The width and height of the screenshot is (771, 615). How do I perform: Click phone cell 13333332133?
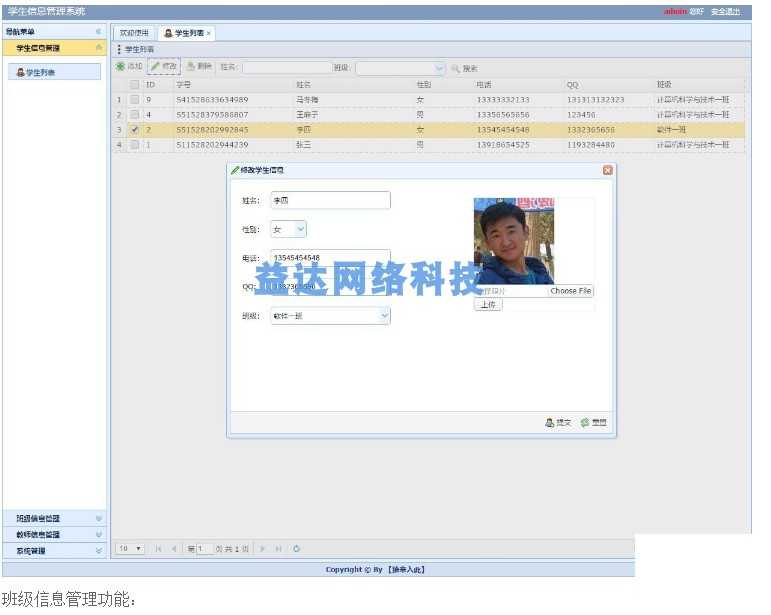503,100
